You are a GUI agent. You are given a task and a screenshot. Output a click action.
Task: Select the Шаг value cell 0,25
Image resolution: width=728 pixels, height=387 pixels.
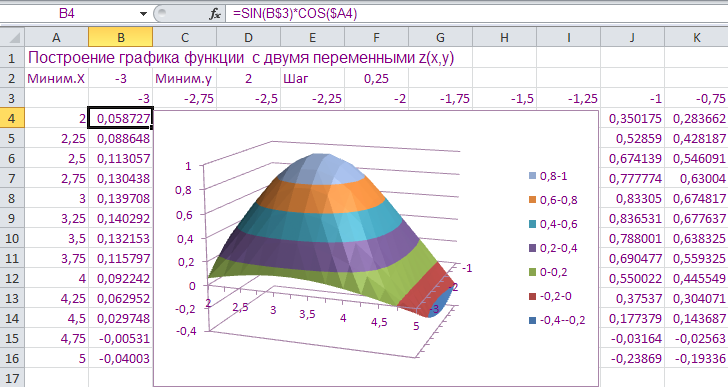tap(377, 78)
